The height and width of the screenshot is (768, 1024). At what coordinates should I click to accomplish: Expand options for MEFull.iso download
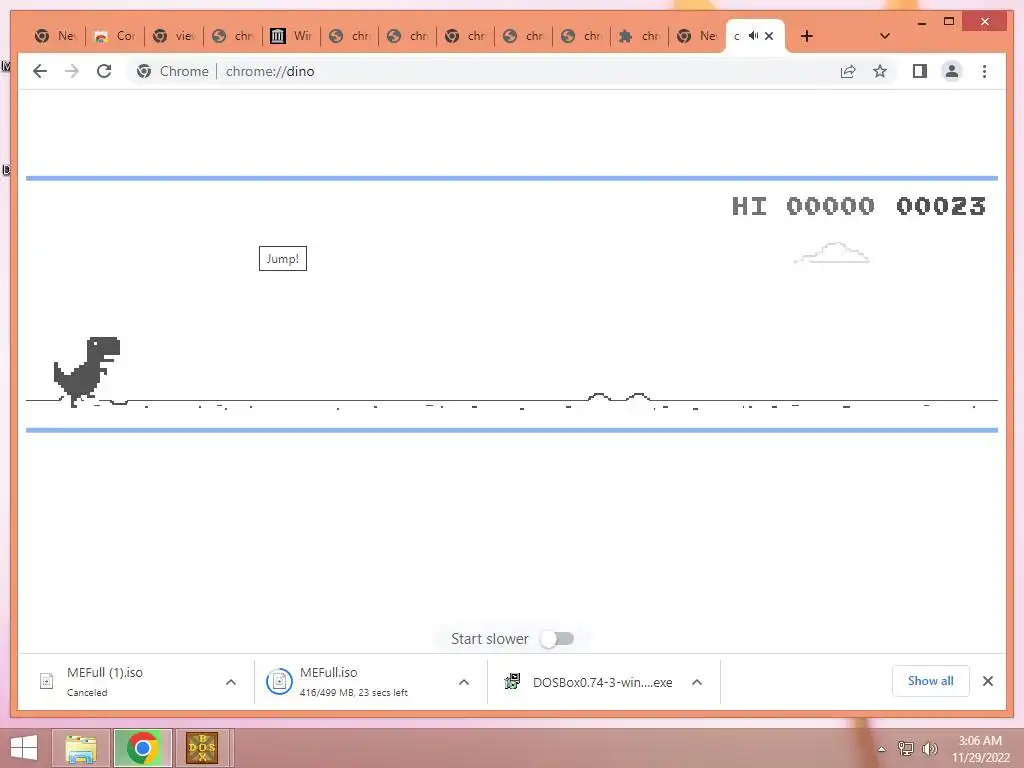click(464, 682)
